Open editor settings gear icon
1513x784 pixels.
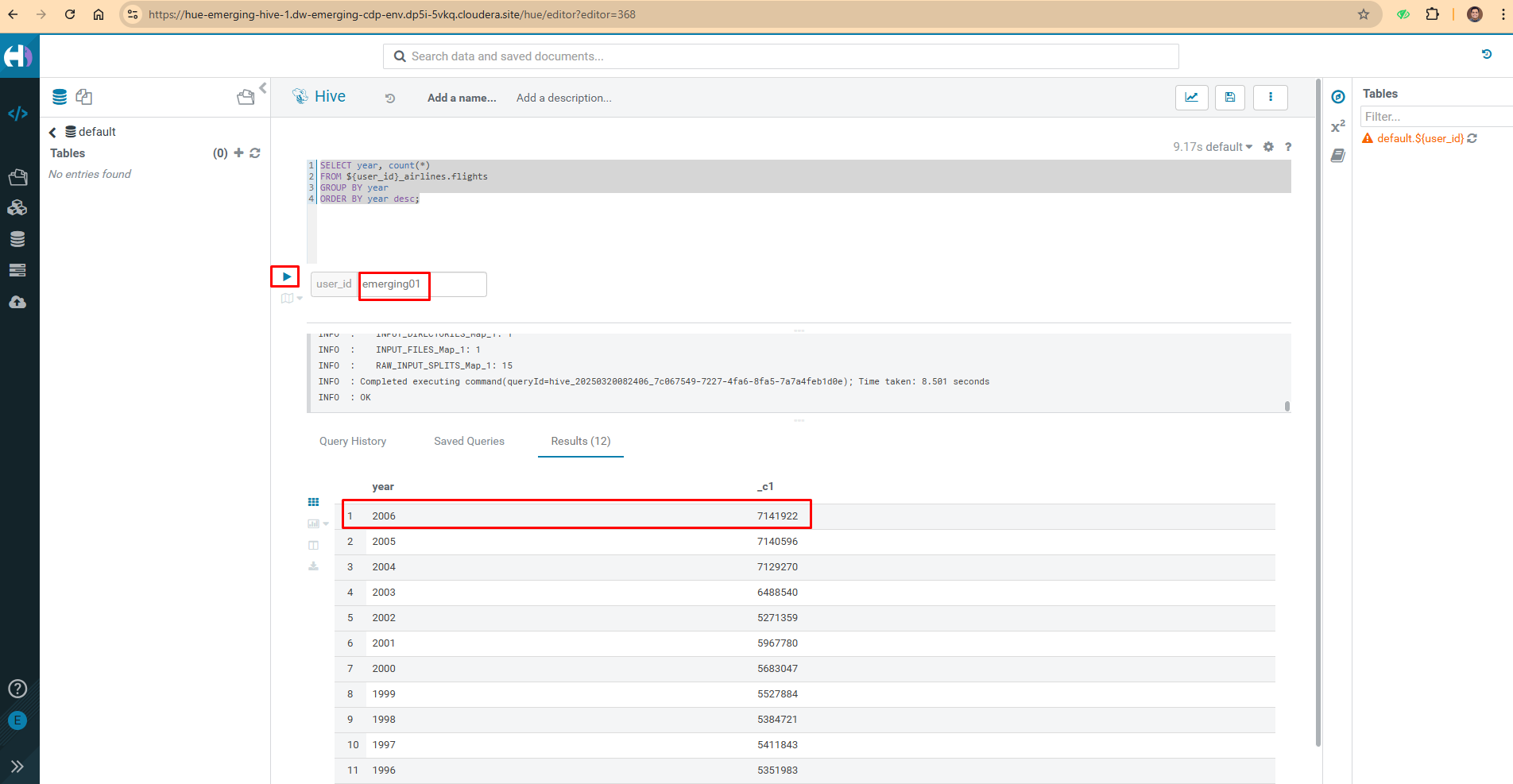point(1268,147)
